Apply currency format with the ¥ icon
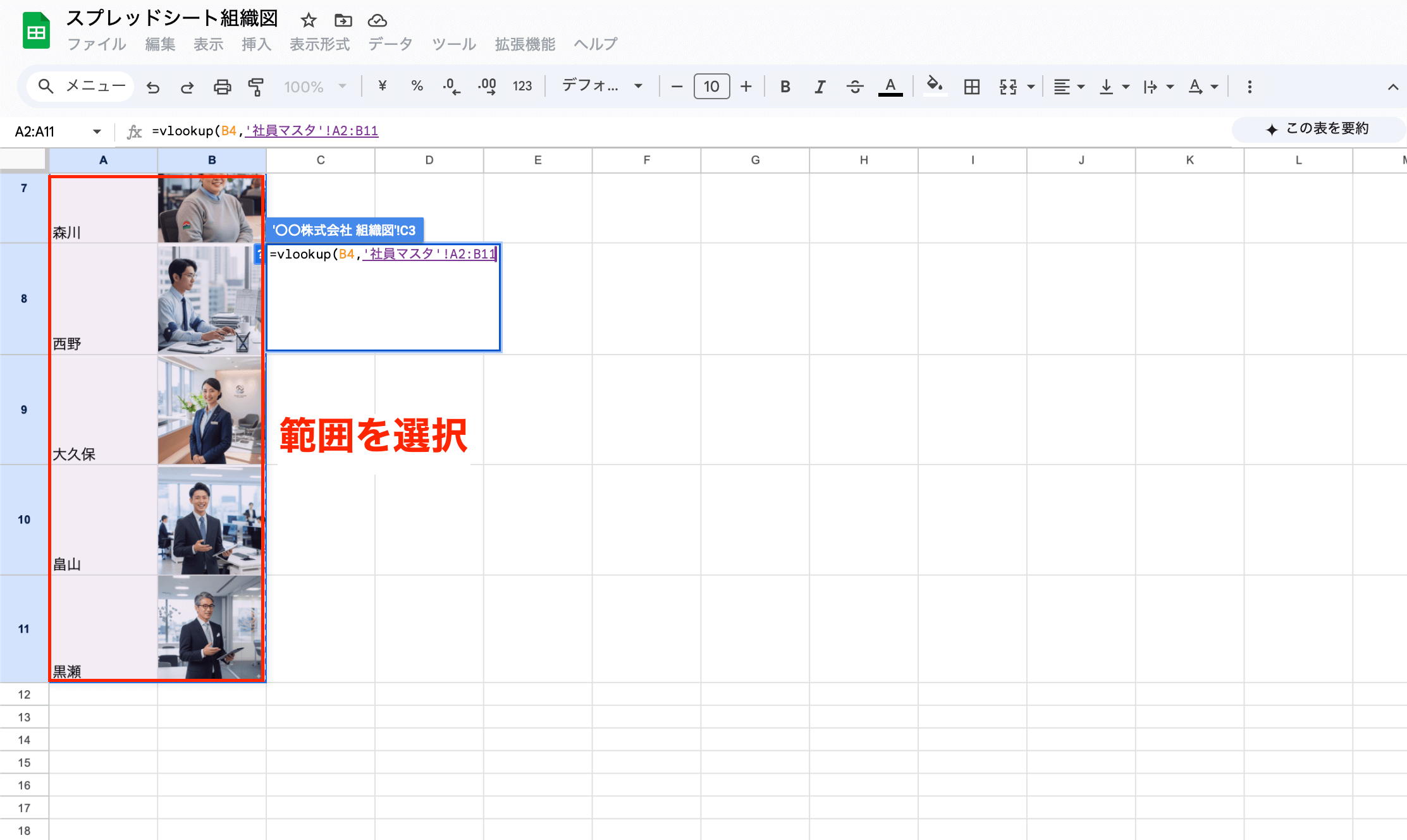 (x=382, y=87)
